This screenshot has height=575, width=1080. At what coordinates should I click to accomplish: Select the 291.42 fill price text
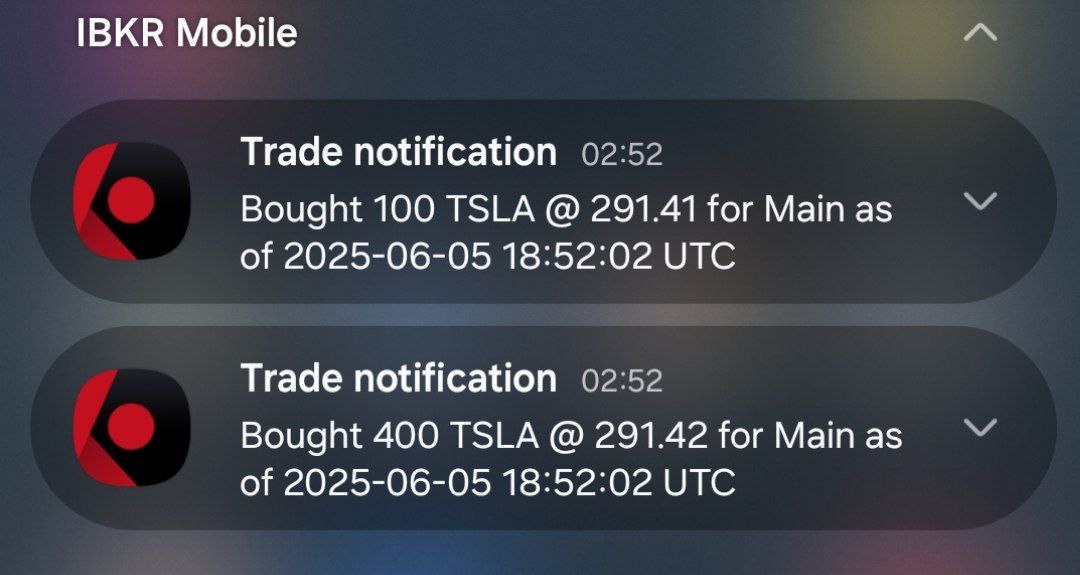pyautogui.click(x=650, y=436)
